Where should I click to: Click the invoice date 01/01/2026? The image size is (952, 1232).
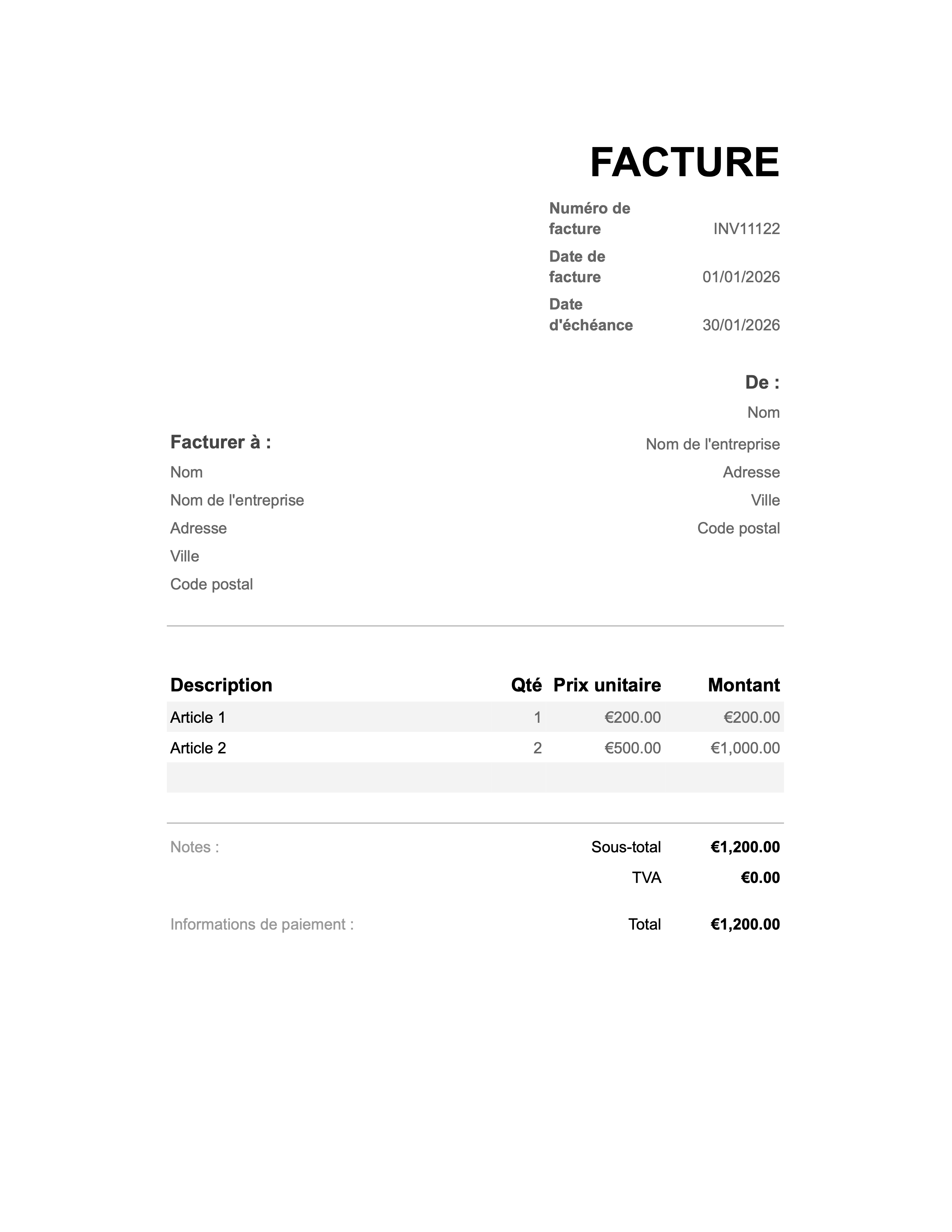tap(741, 277)
